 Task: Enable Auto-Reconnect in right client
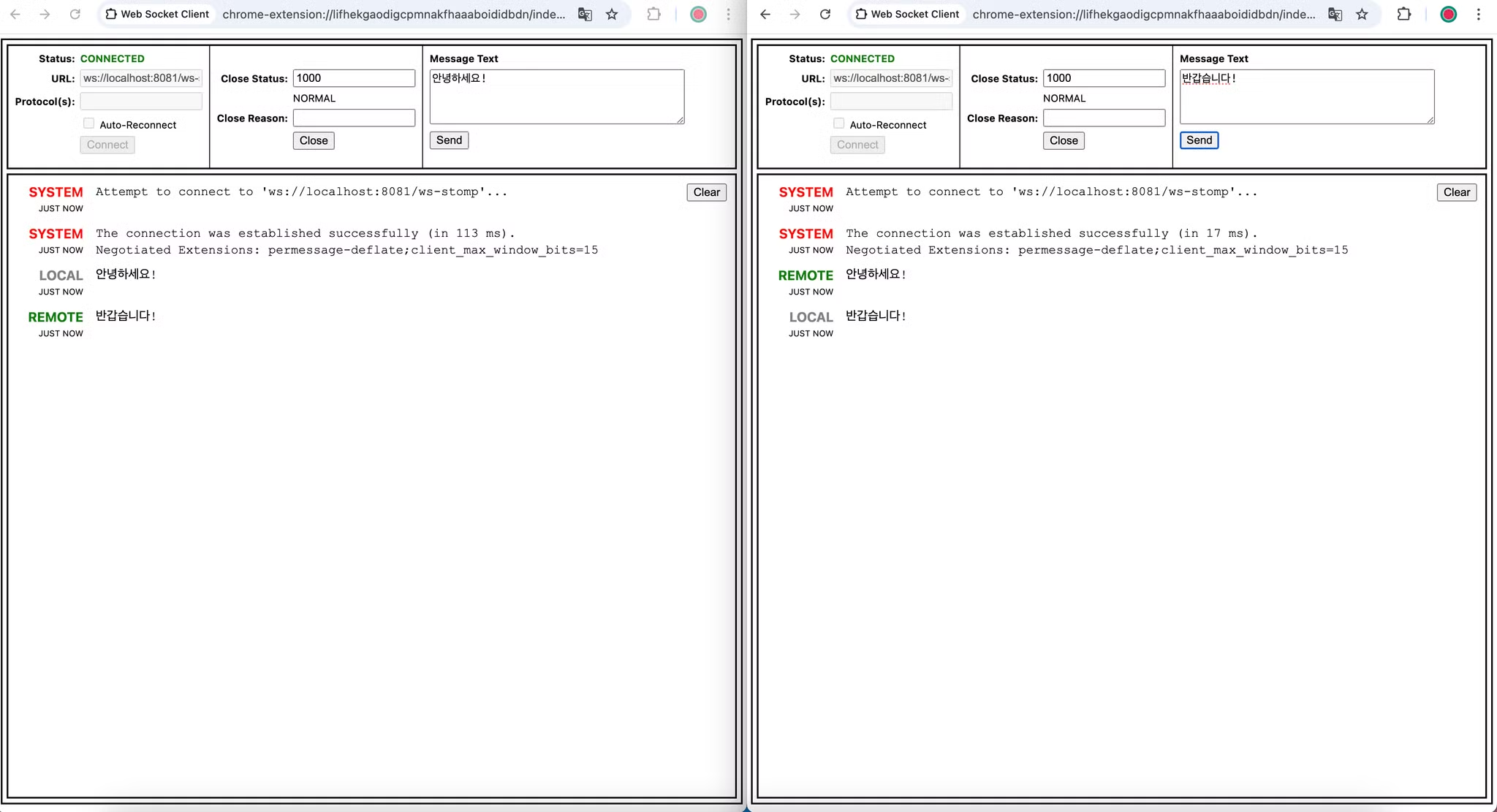839,124
